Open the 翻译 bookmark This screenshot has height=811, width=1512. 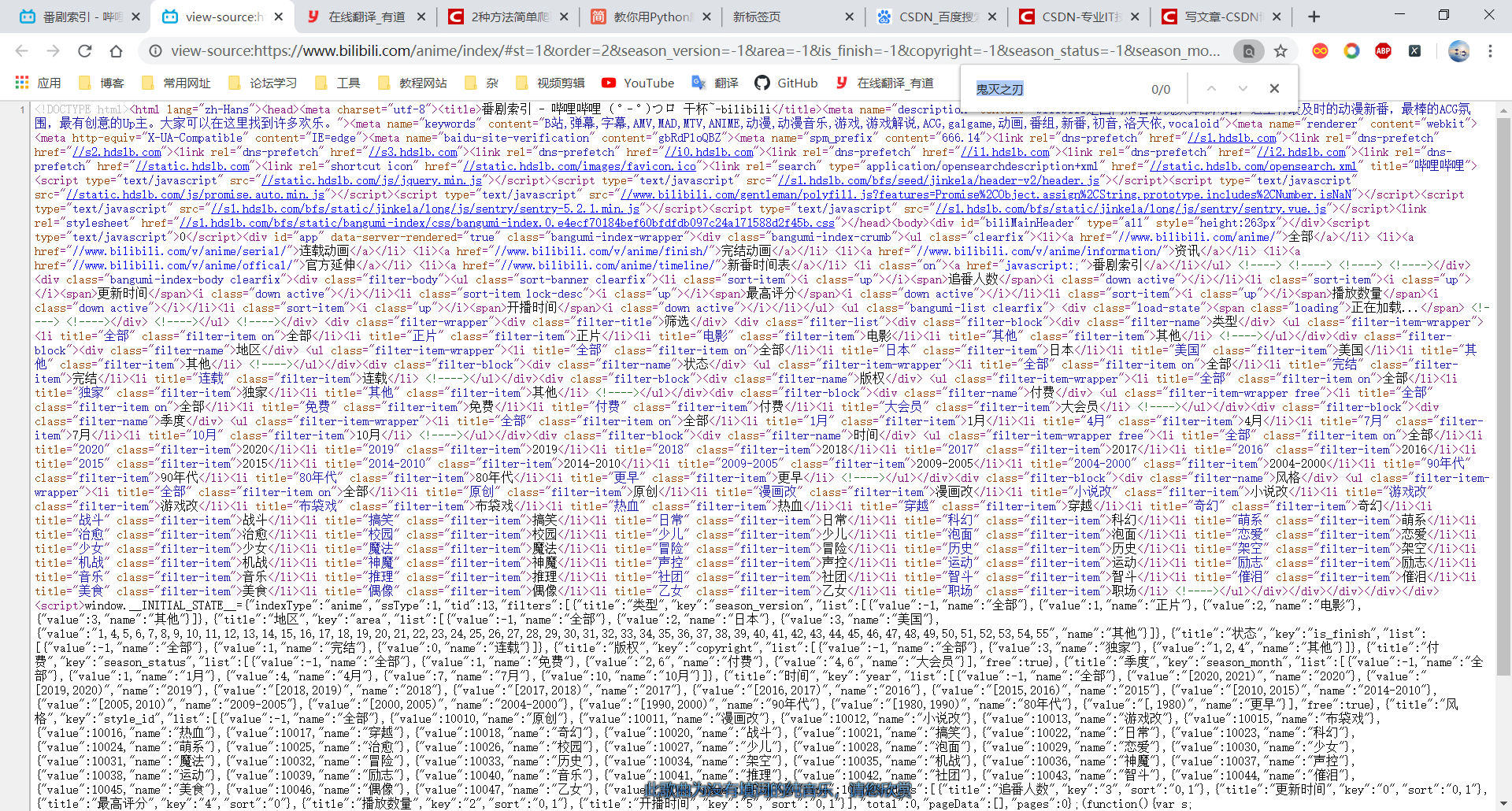[715, 83]
